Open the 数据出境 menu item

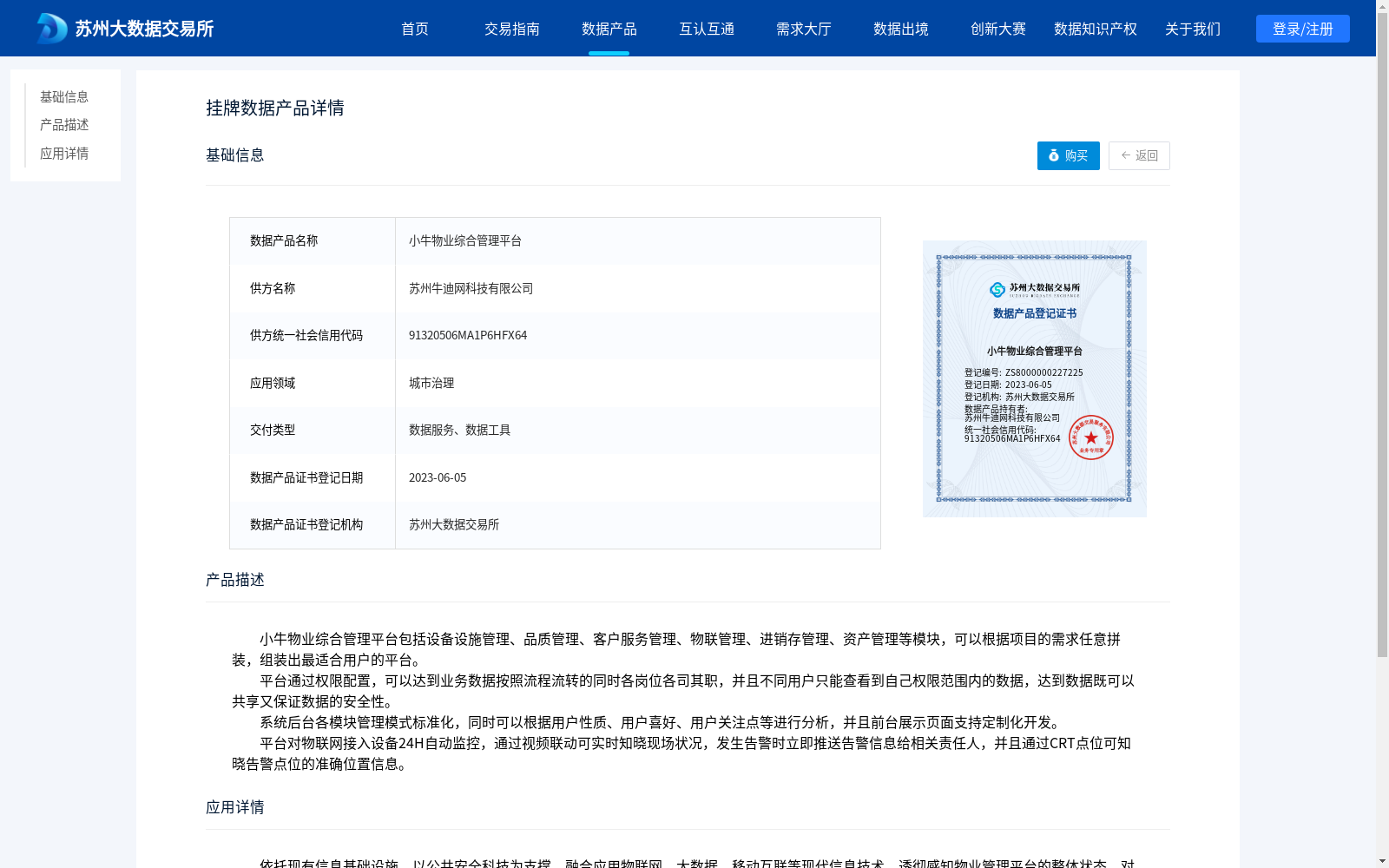[x=901, y=29]
